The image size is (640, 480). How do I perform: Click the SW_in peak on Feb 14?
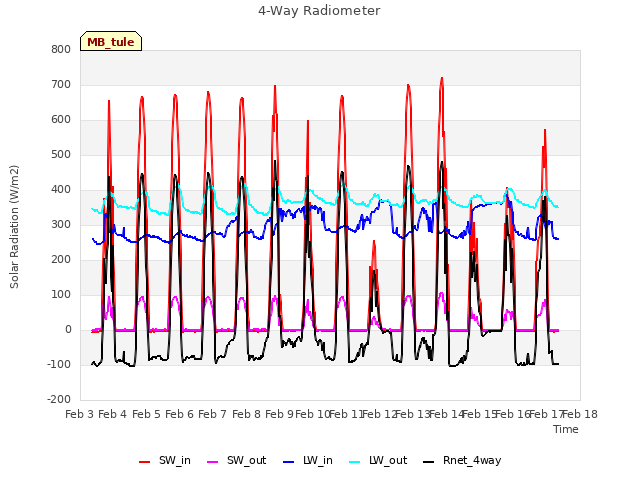(442, 78)
